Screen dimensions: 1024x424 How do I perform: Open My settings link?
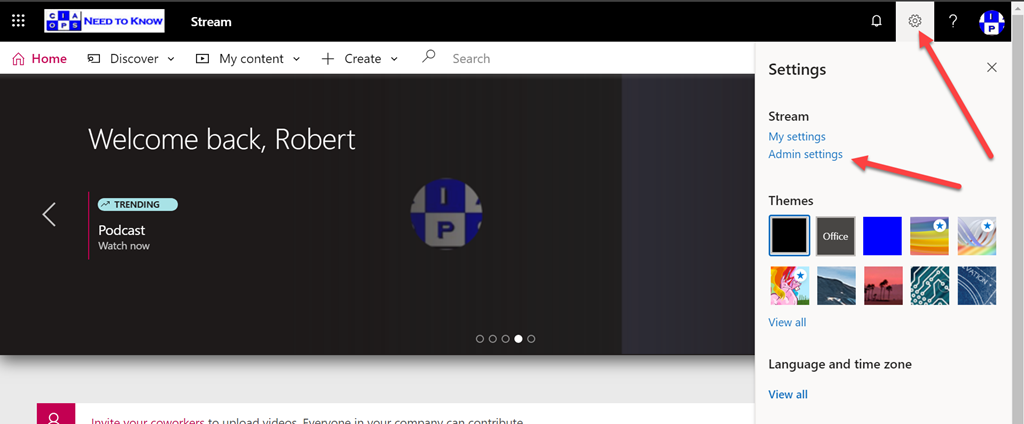[x=797, y=137]
